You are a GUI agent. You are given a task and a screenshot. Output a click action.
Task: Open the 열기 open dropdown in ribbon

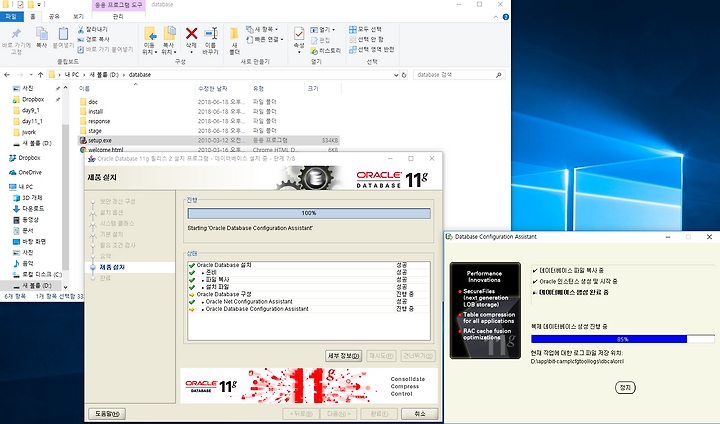coord(323,29)
